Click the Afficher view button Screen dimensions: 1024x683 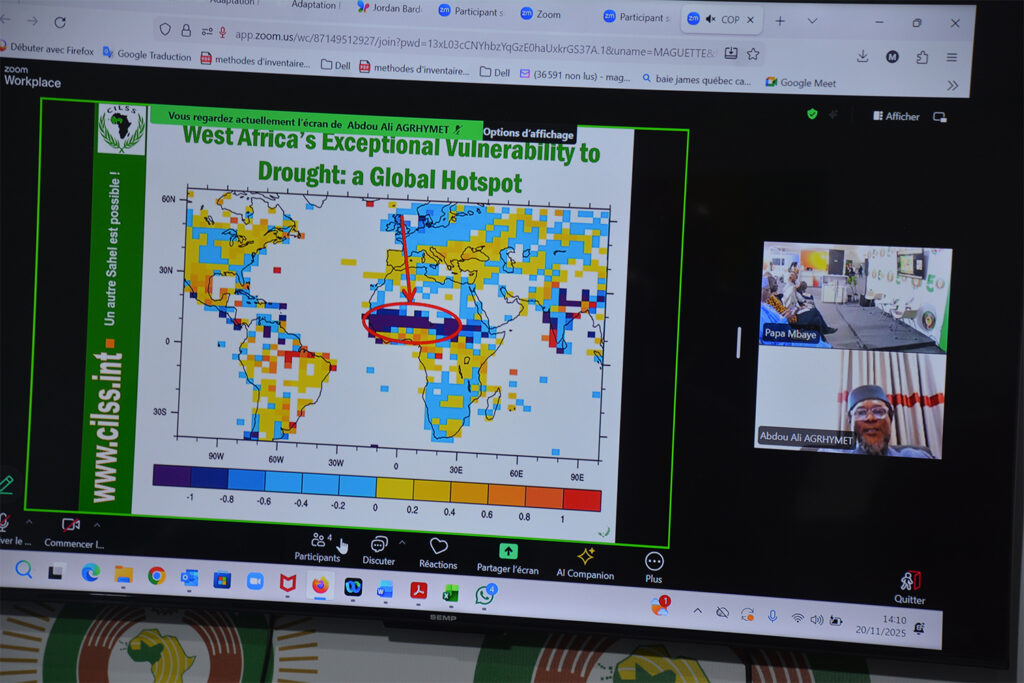coord(895,116)
